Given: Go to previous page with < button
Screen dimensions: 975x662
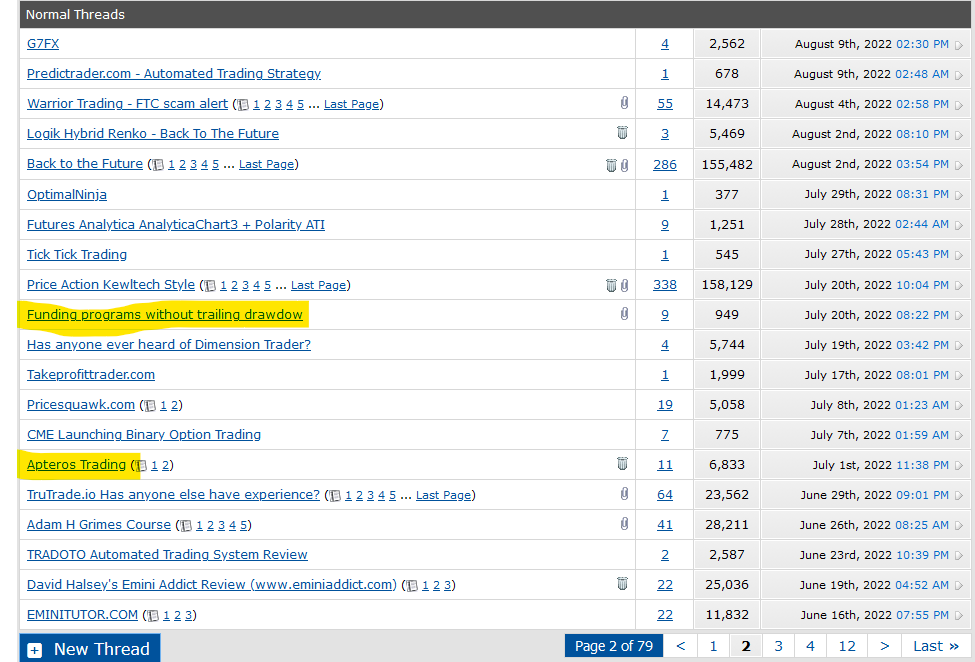Looking at the screenshot, I should 680,646.
